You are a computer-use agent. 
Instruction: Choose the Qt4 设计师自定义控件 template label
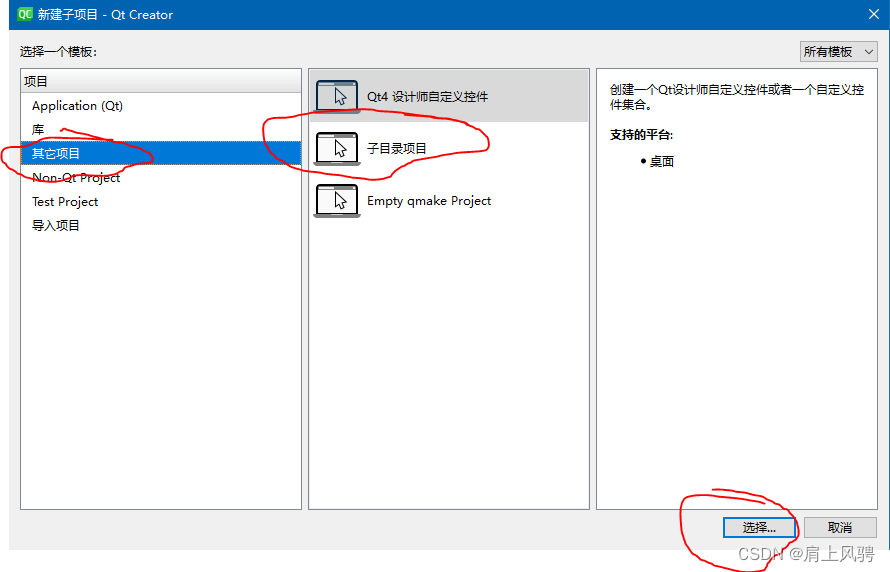tap(427, 96)
